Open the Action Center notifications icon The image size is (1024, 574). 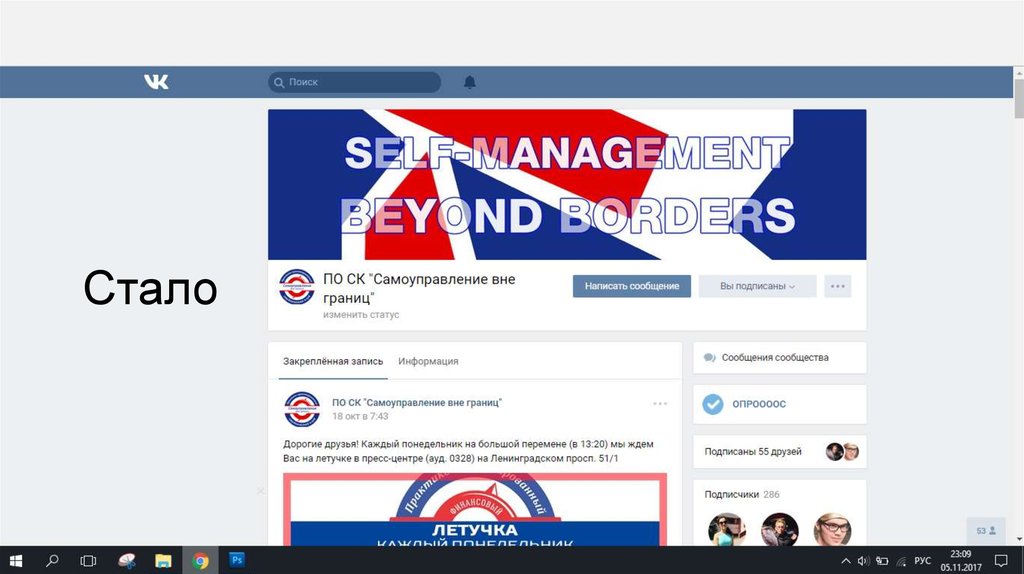point(1000,560)
